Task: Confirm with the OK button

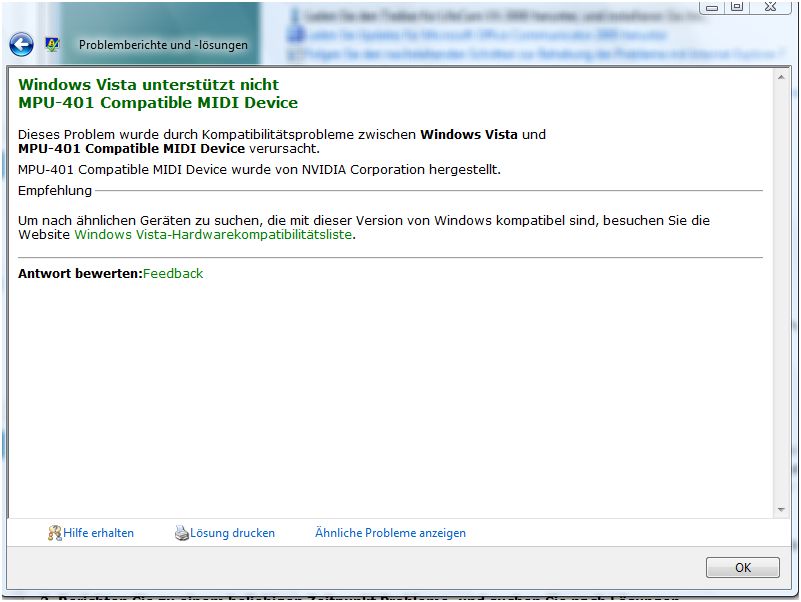Action: (743, 567)
